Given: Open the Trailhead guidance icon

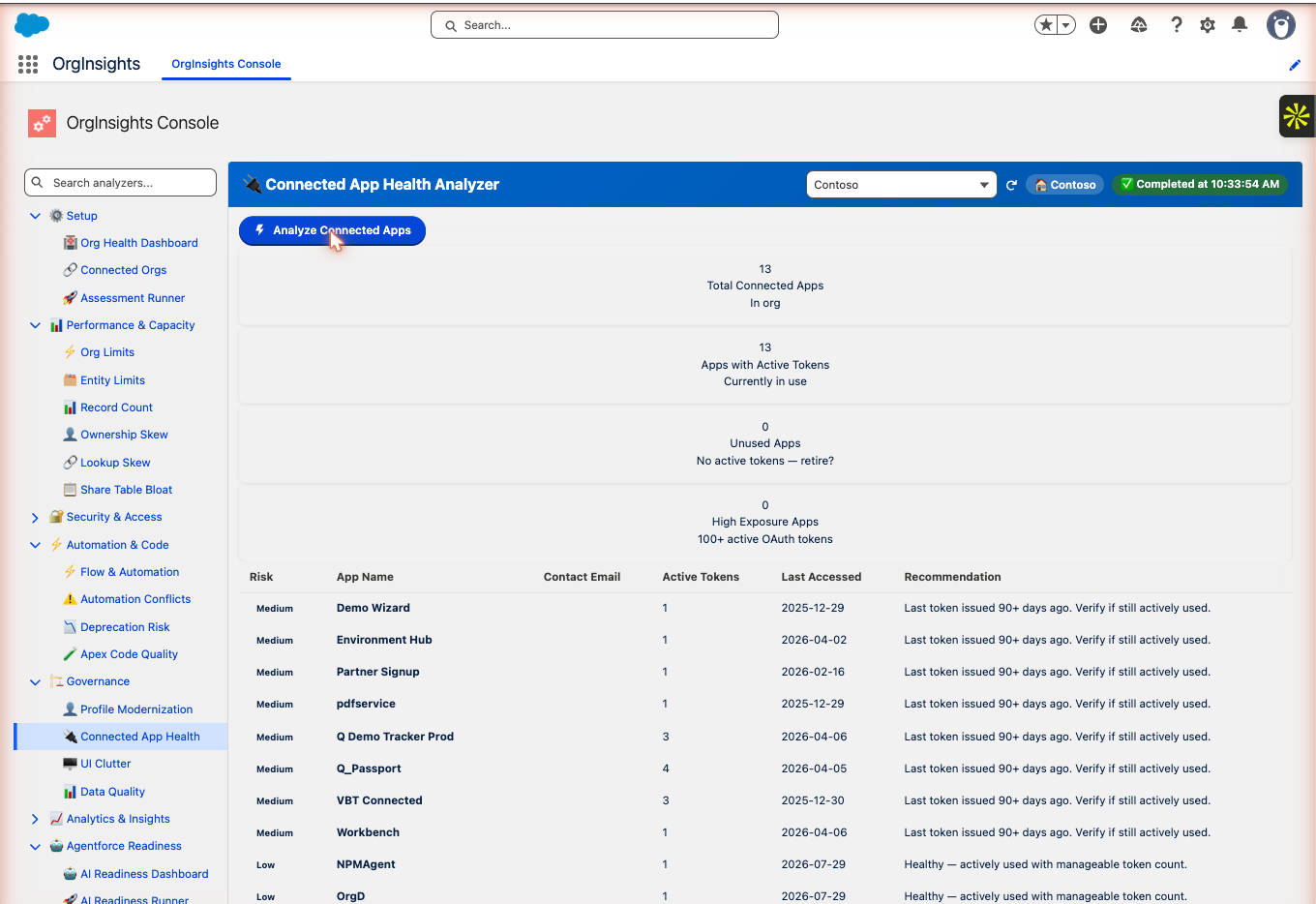Looking at the screenshot, I should [1139, 25].
